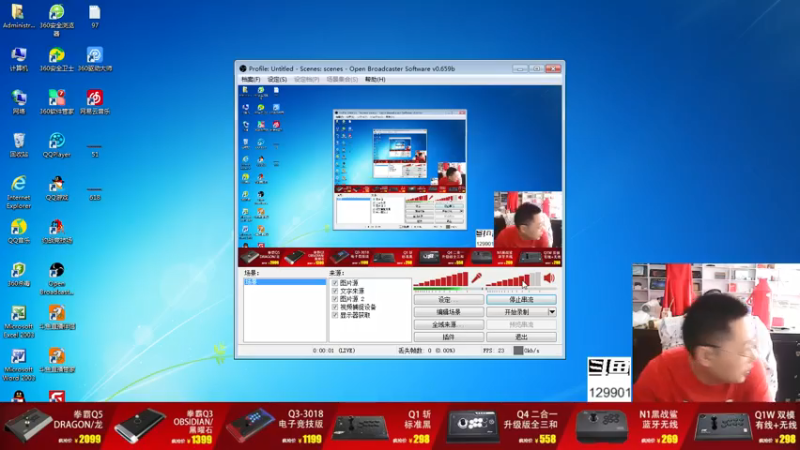Open Internet Explorer desktop icon
Screen dimensions: 800x450
tap(18, 192)
